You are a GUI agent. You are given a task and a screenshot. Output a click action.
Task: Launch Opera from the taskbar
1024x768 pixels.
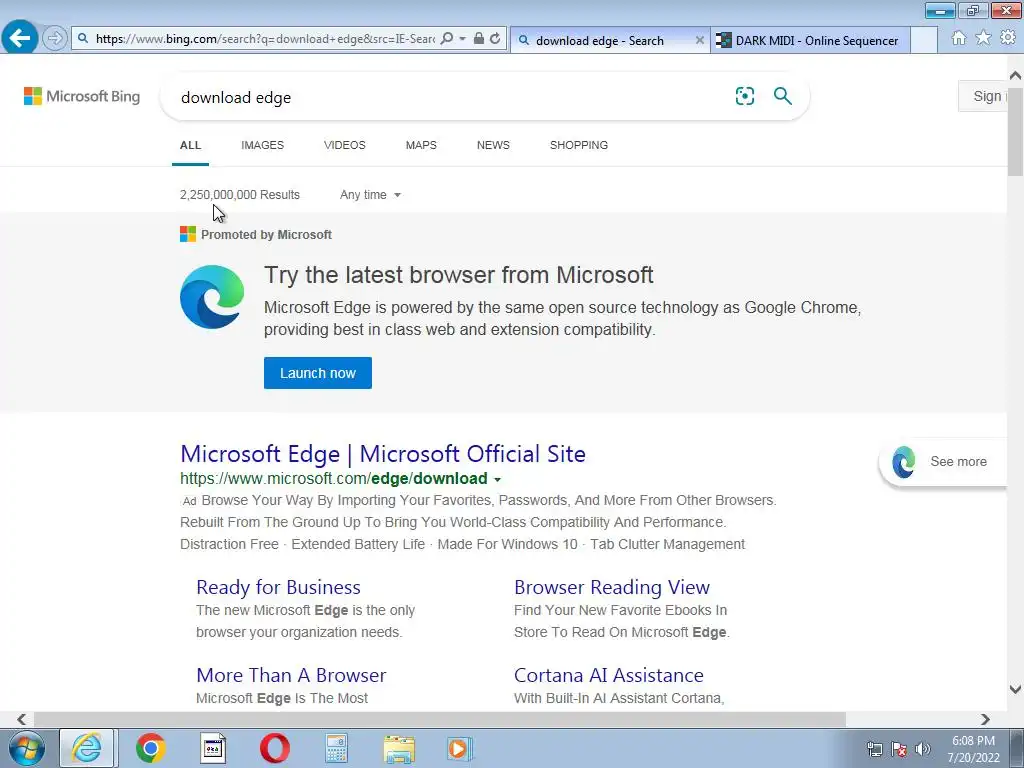274,748
